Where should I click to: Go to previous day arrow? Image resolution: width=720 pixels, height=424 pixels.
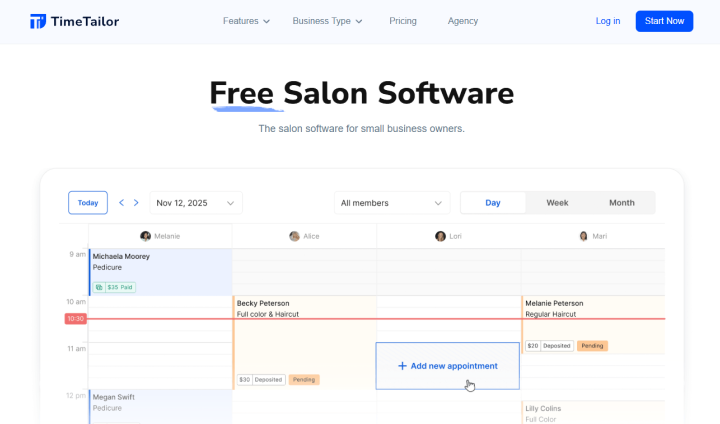(x=121, y=203)
